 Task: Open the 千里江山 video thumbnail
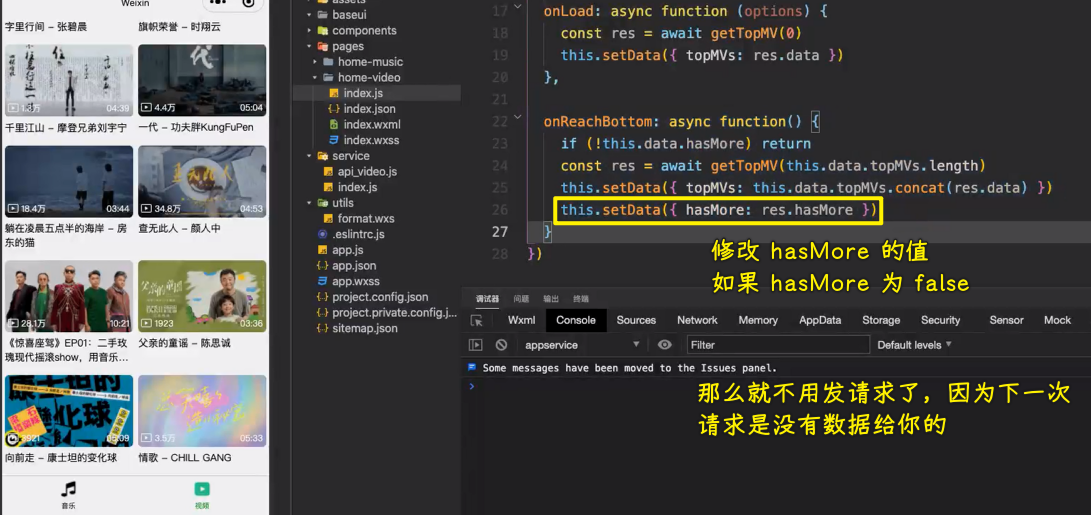coord(69,81)
